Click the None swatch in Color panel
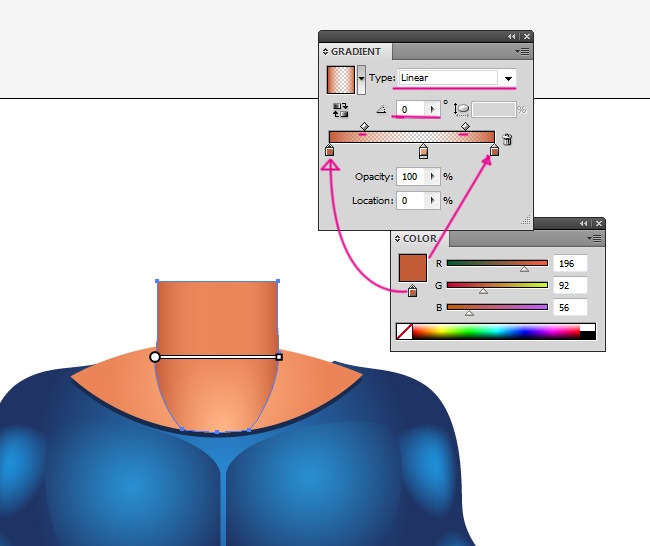 (404, 331)
